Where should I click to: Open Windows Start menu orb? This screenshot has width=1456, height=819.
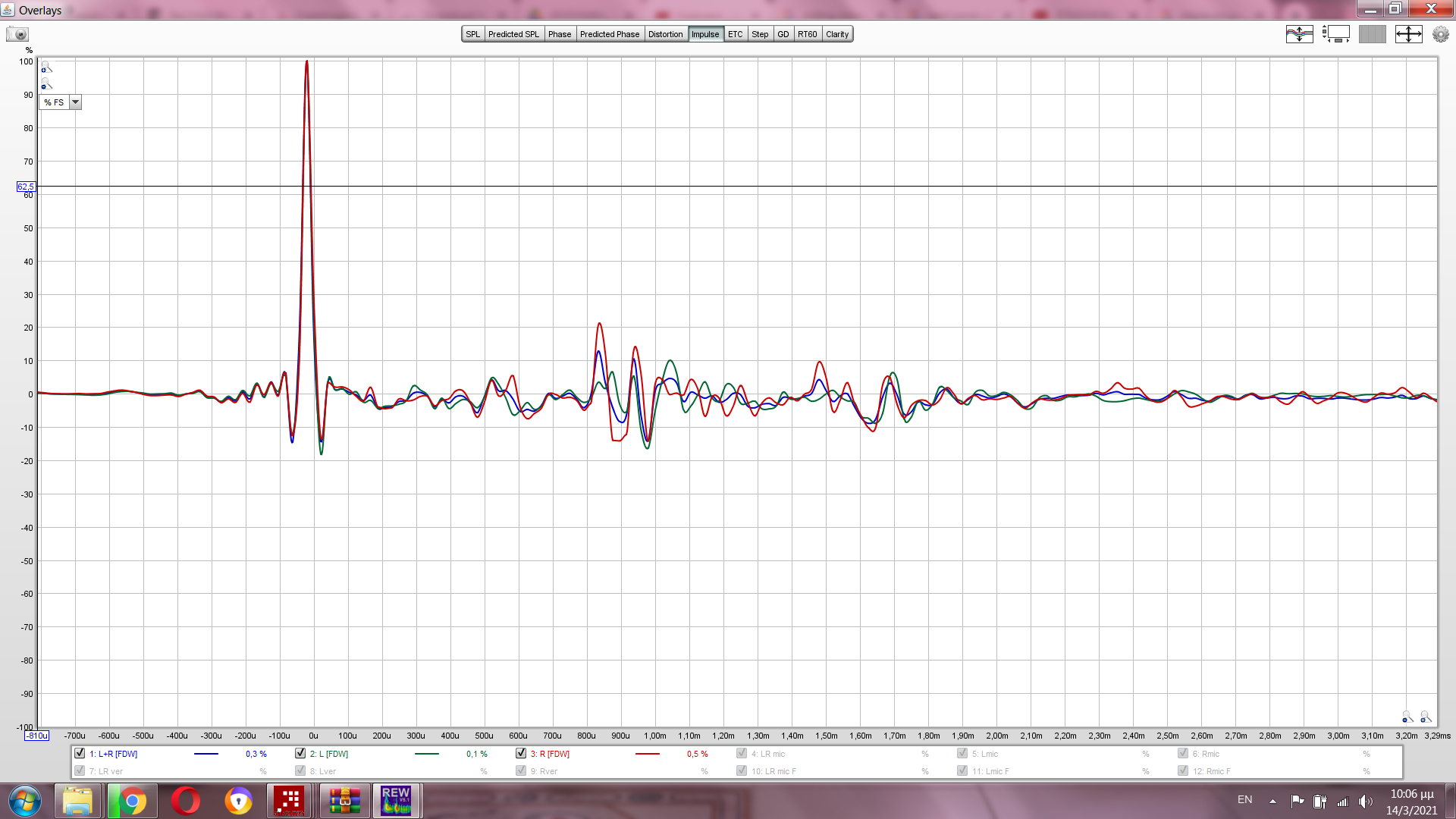click(x=25, y=801)
